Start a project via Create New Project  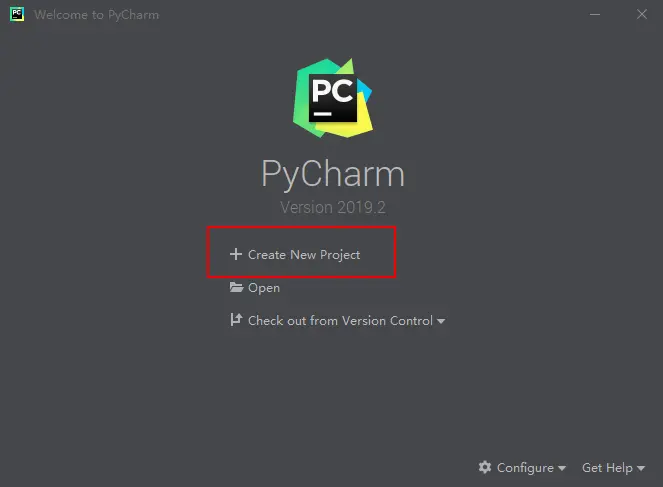[x=304, y=255]
